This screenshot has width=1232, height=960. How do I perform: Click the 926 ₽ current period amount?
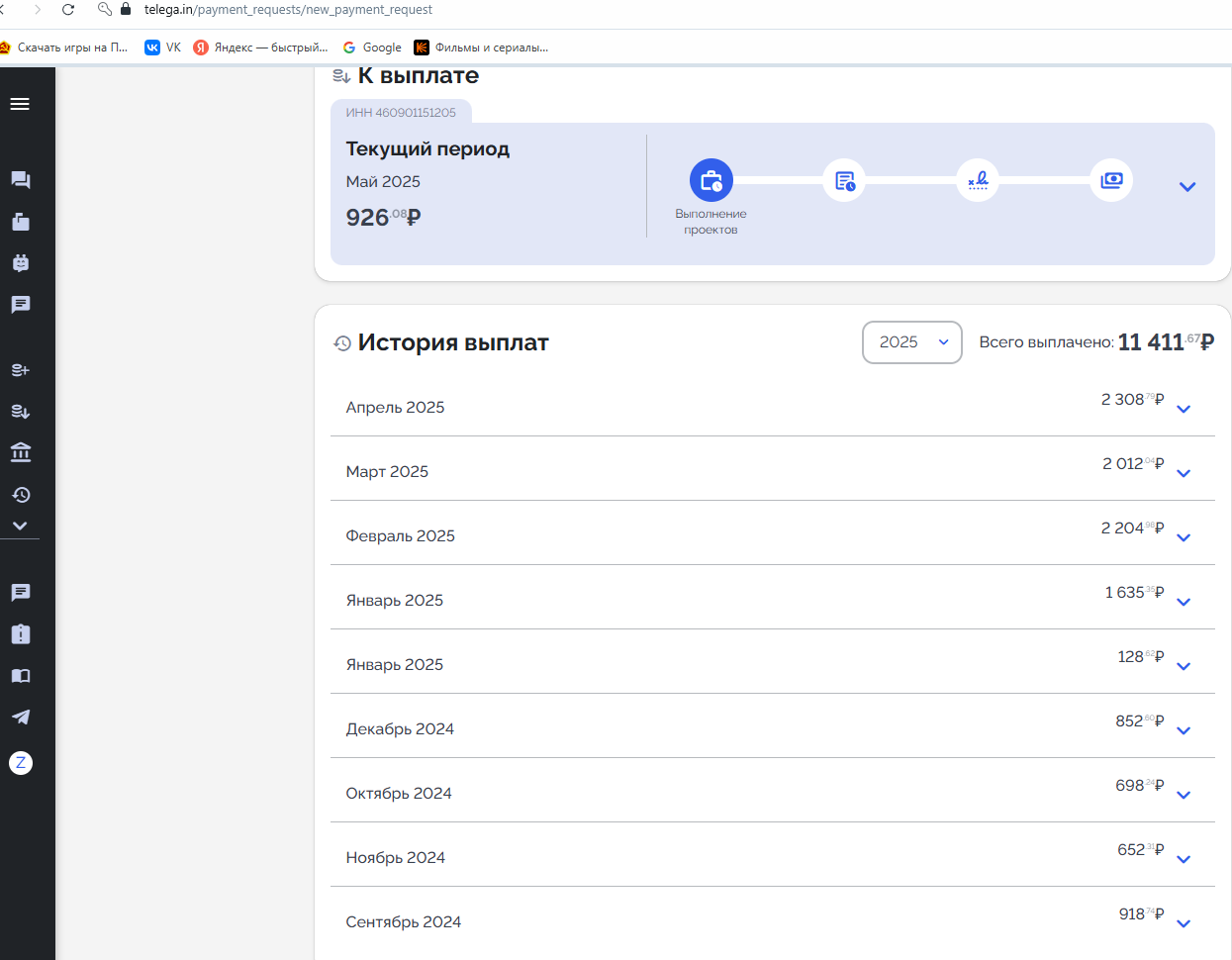[x=383, y=217]
